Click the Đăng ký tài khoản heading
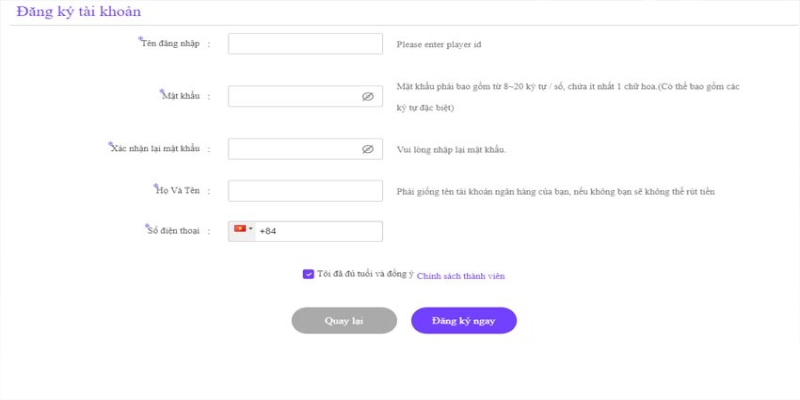This screenshot has width=800, height=400. 79,13
